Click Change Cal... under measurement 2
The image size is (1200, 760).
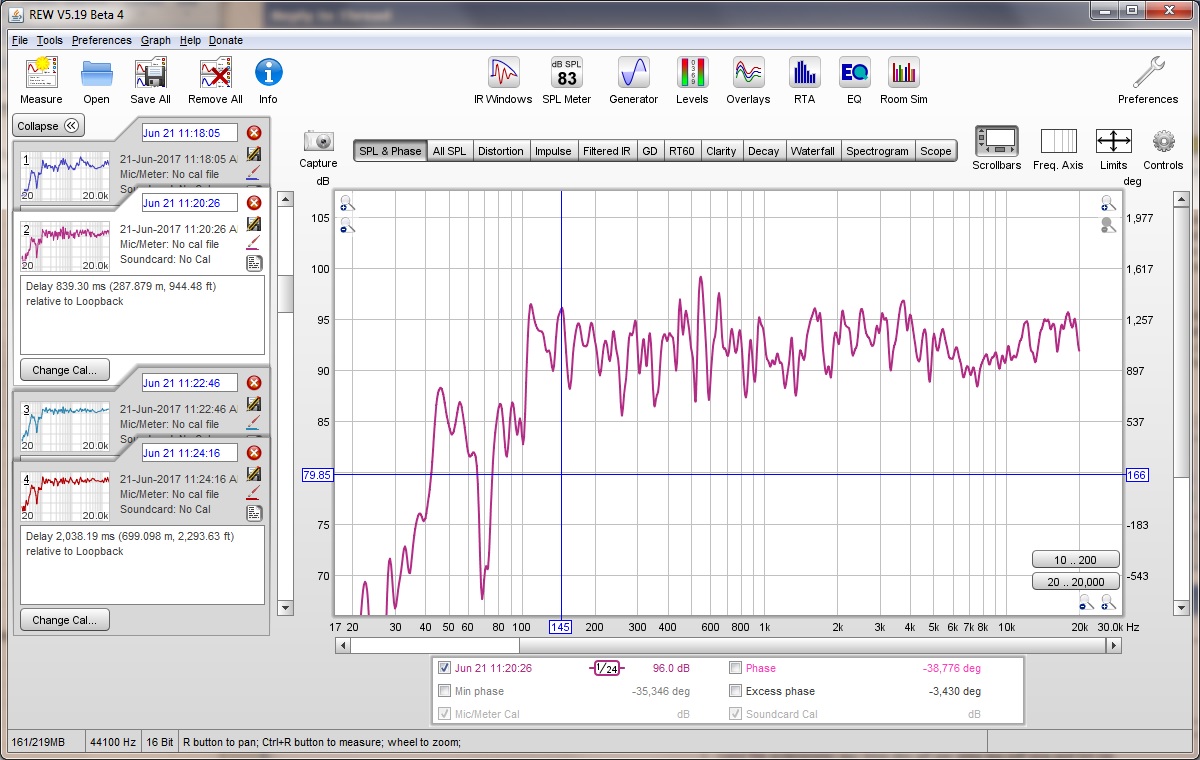coord(64,370)
